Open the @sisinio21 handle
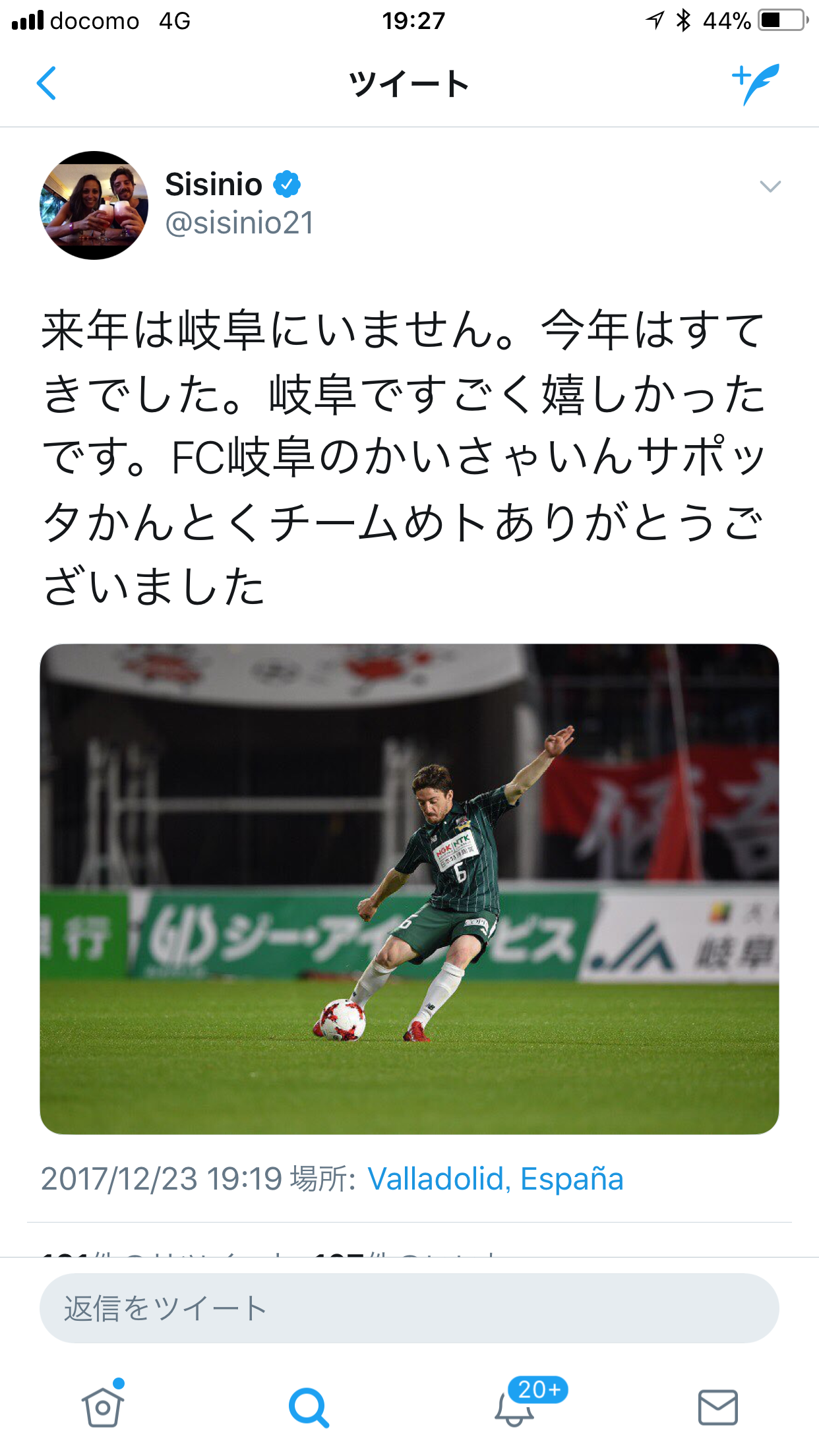819x1456 pixels. 239,223
